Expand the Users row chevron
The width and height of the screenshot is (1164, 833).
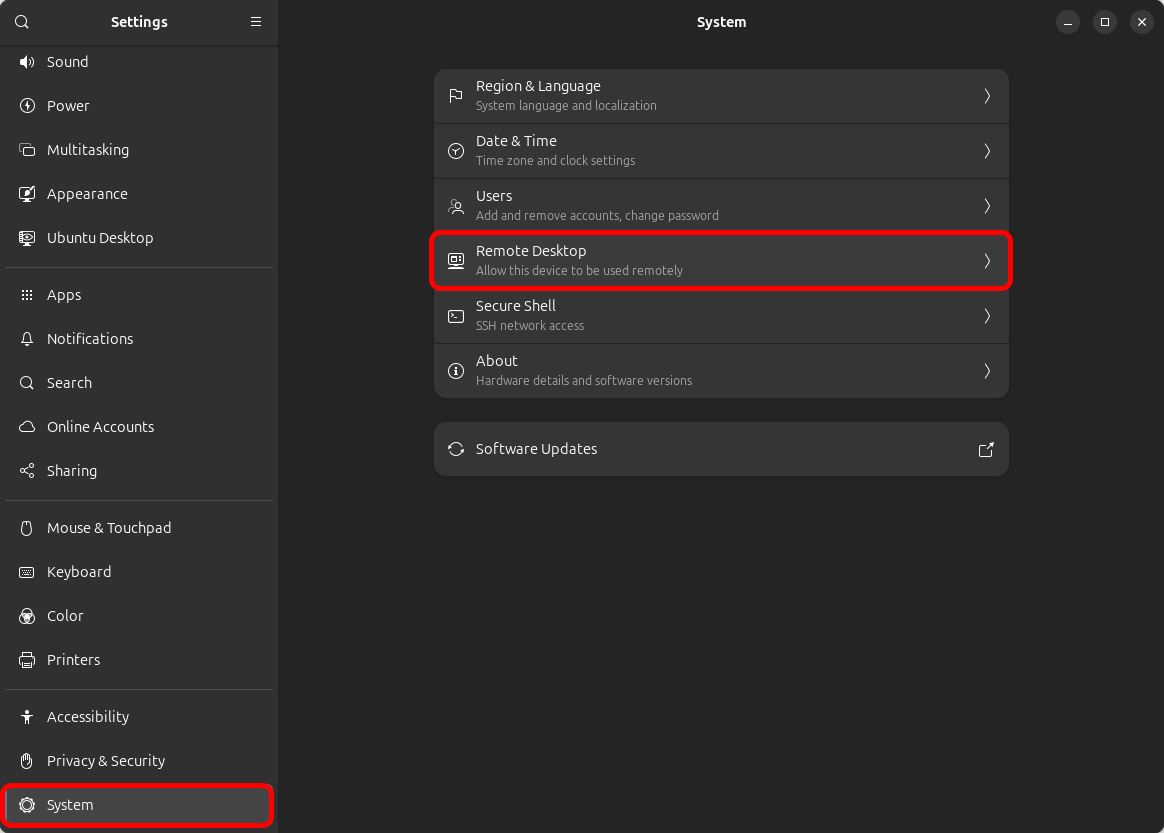coord(987,206)
